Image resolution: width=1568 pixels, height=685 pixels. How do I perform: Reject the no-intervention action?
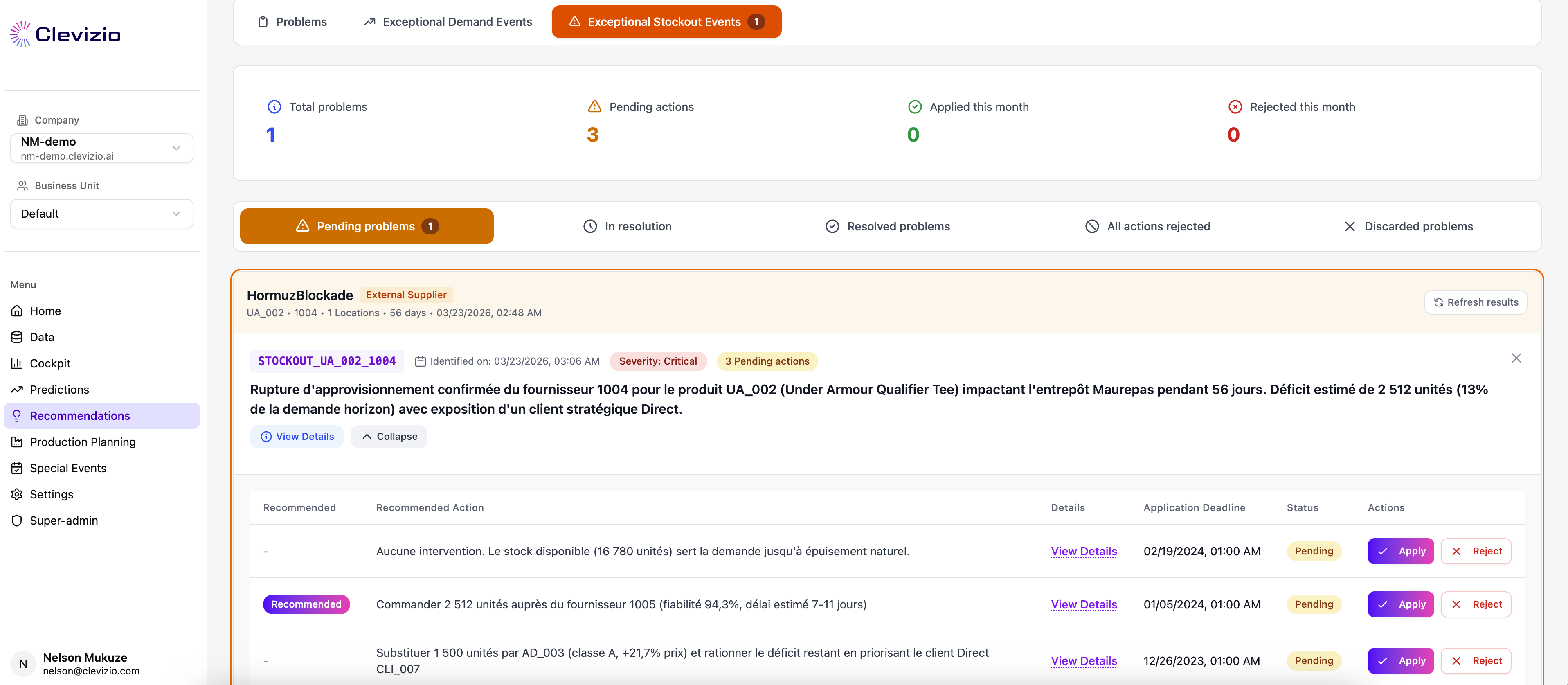(x=1476, y=552)
